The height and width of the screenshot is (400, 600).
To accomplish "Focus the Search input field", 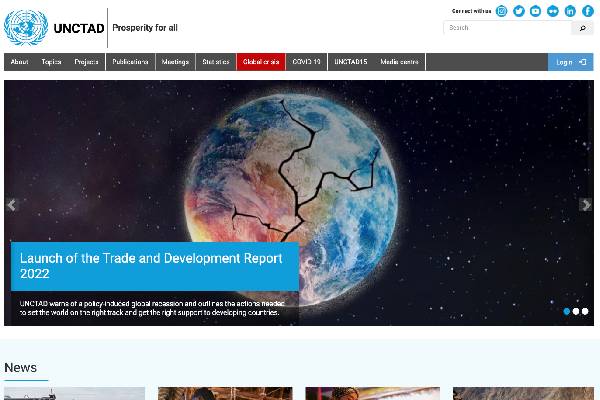I will [x=507, y=28].
